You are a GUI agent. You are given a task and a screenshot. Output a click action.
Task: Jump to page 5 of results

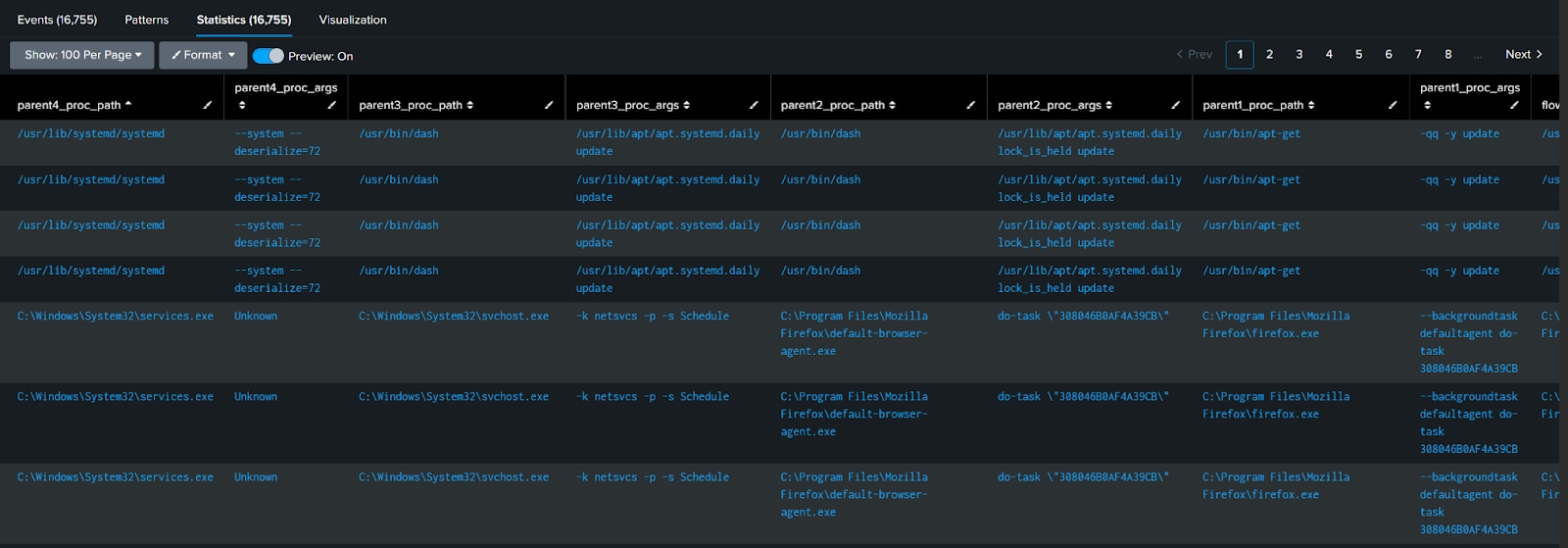pyautogui.click(x=1358, y=54)
